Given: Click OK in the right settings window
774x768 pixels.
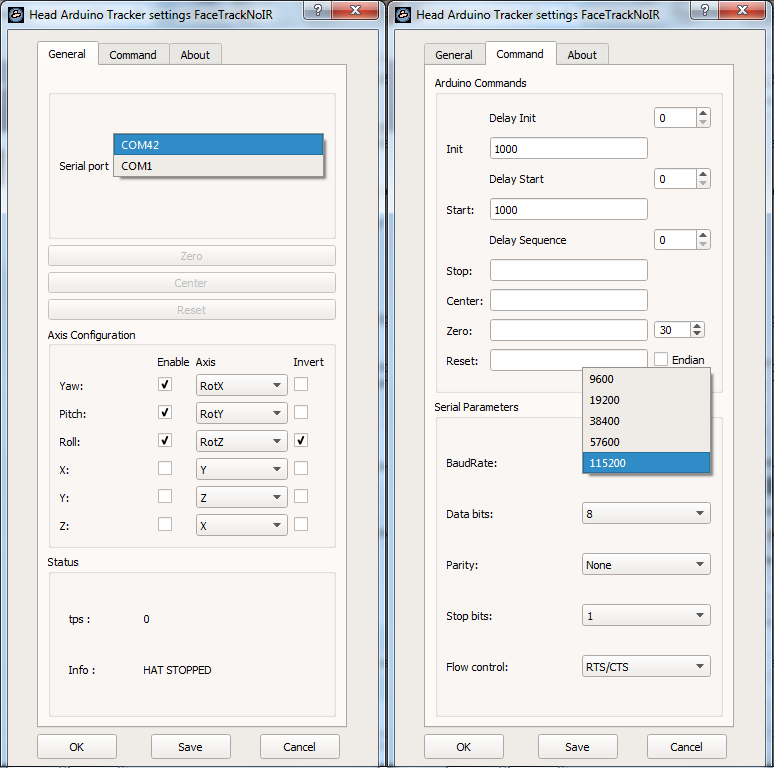Looking at the screenshot, I should point(464,747).
